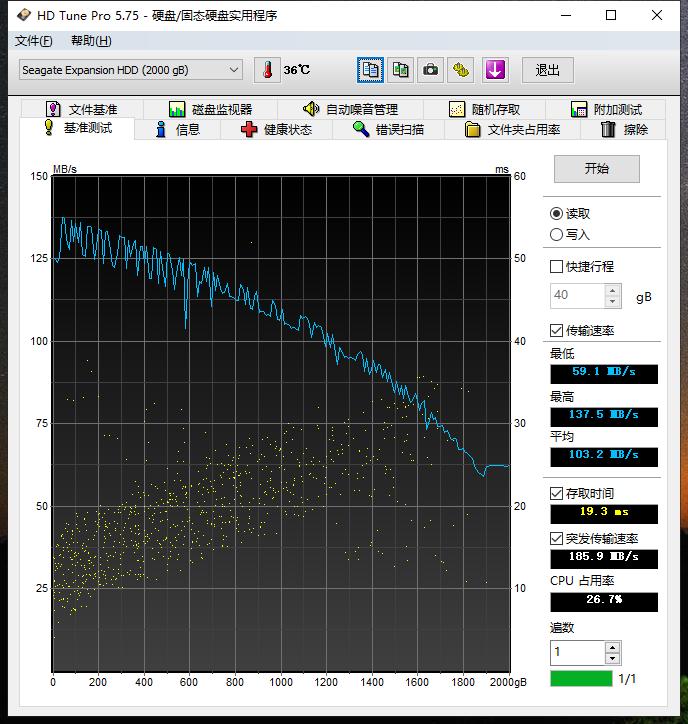Open the 文件 menu
Viewport: 688px width, 724px height.
coord(34,41)
